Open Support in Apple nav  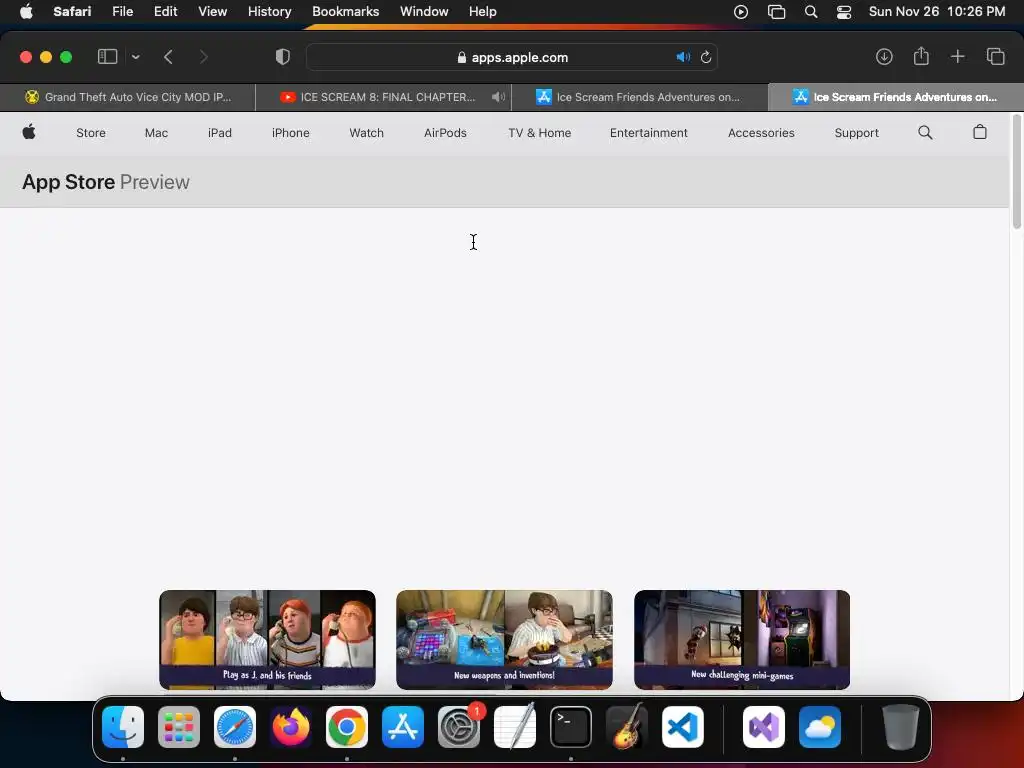(856, 133)
